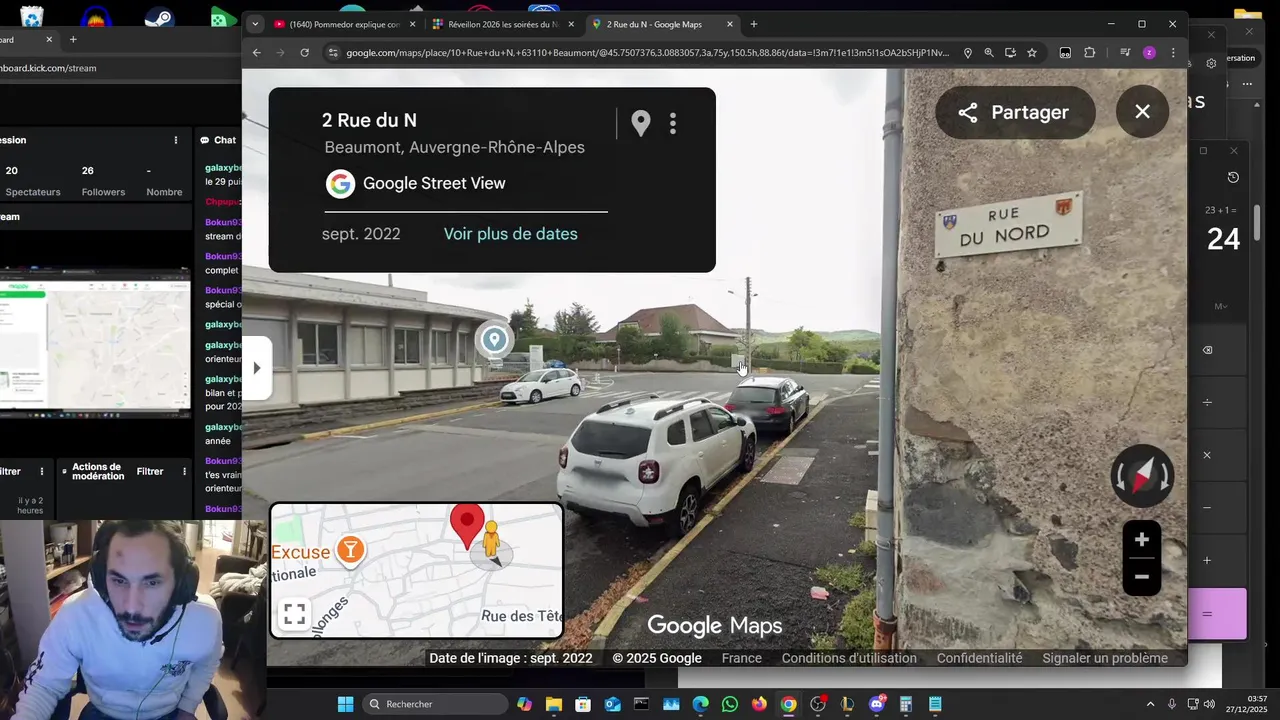
Task: Click the compass icon in Street View
Action: point(1142,476)
